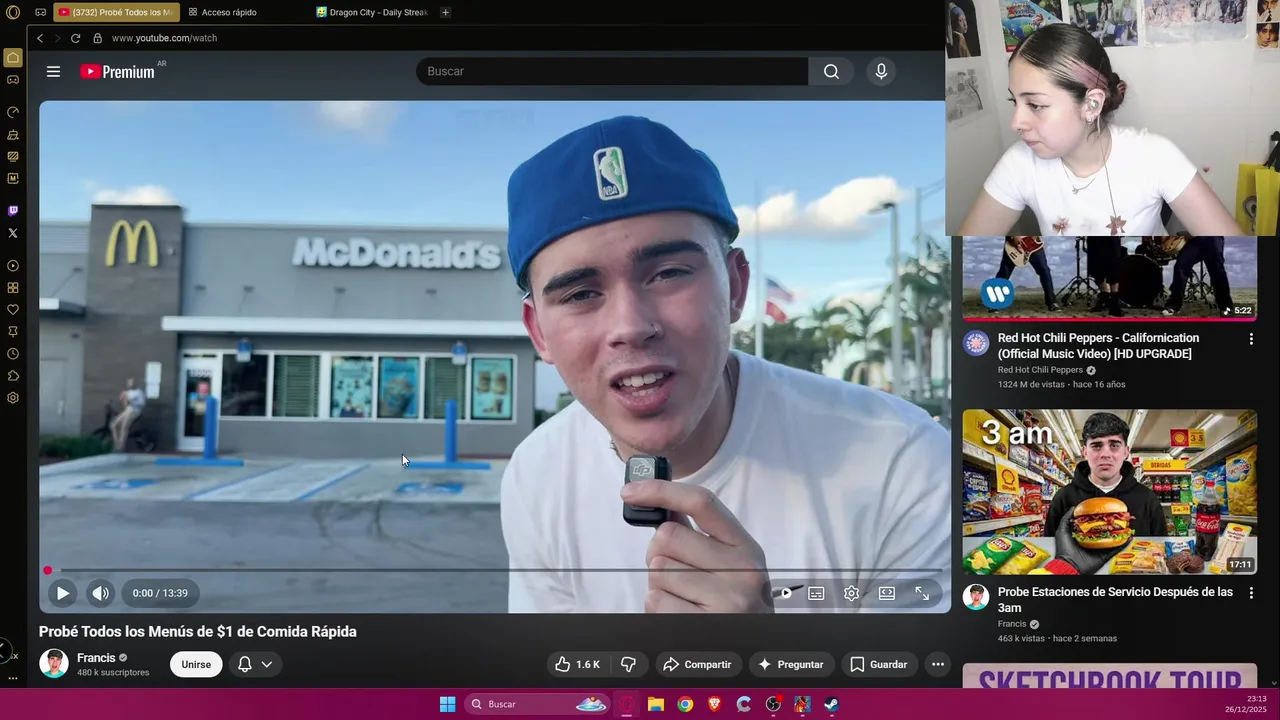Open bookmarks heart in sidebar
This screenshot has height=720, width=1280.
13,310
